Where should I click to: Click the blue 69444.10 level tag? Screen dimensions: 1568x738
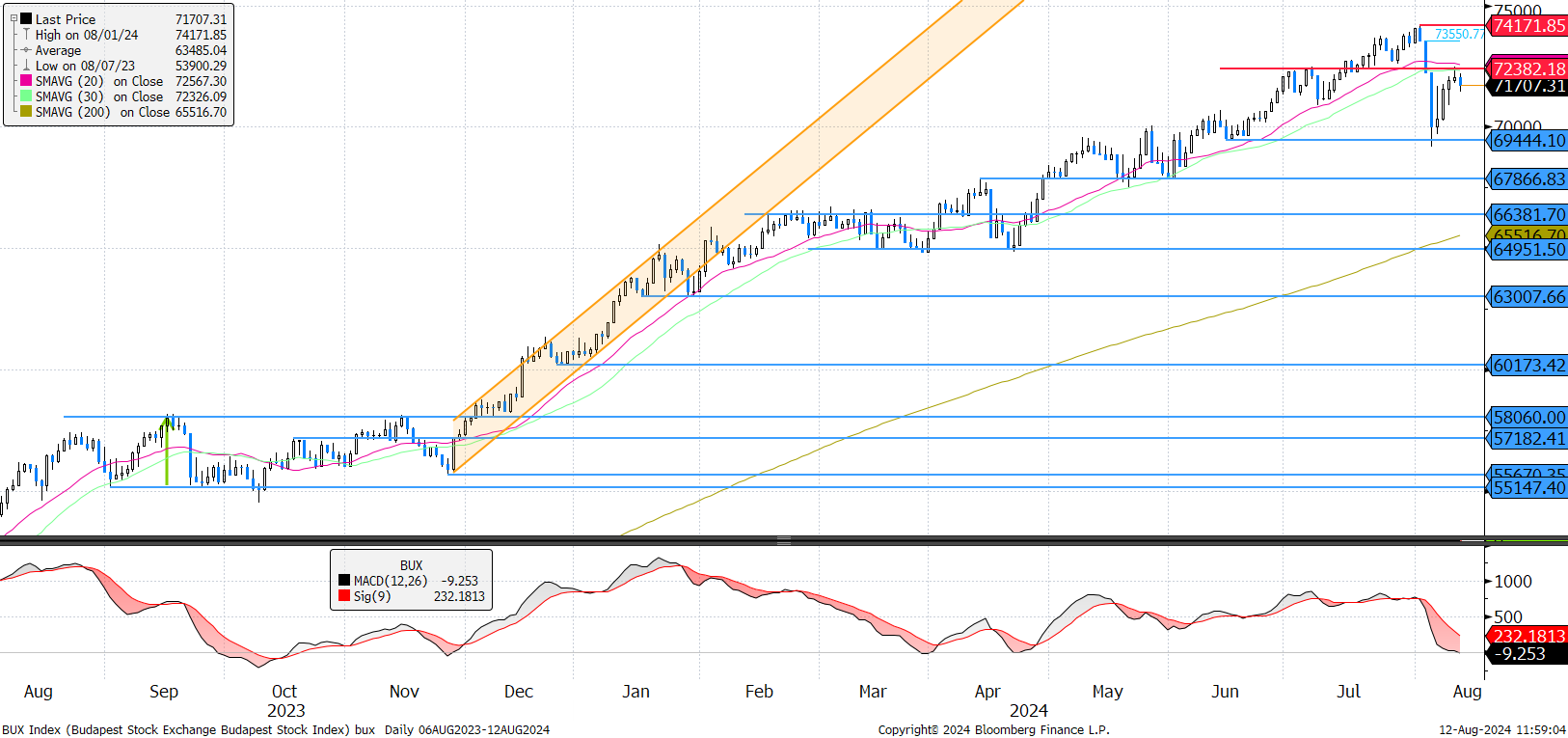(x=1528, y=141)
